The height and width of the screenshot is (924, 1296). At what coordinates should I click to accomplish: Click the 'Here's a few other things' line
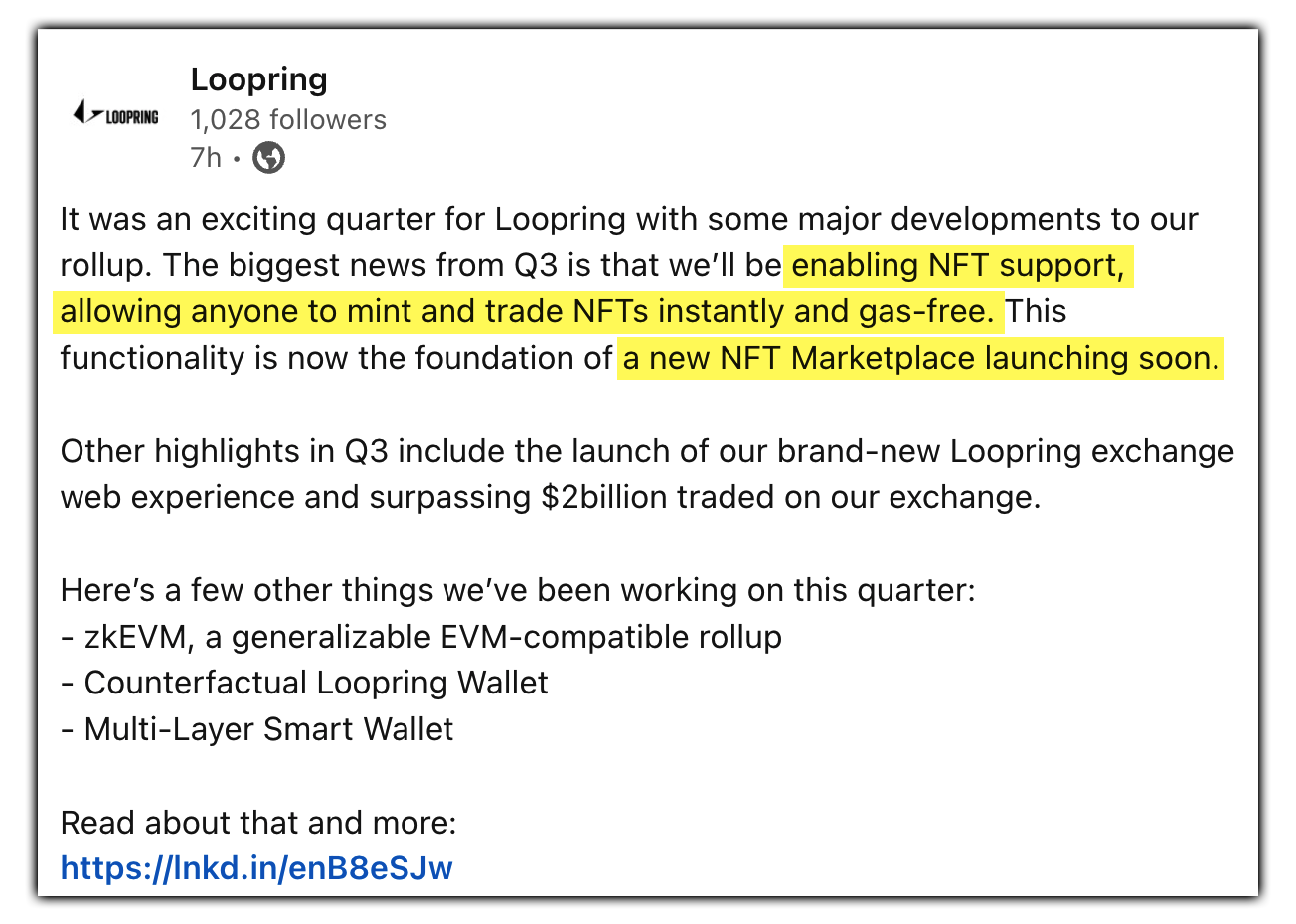[518, 590]
